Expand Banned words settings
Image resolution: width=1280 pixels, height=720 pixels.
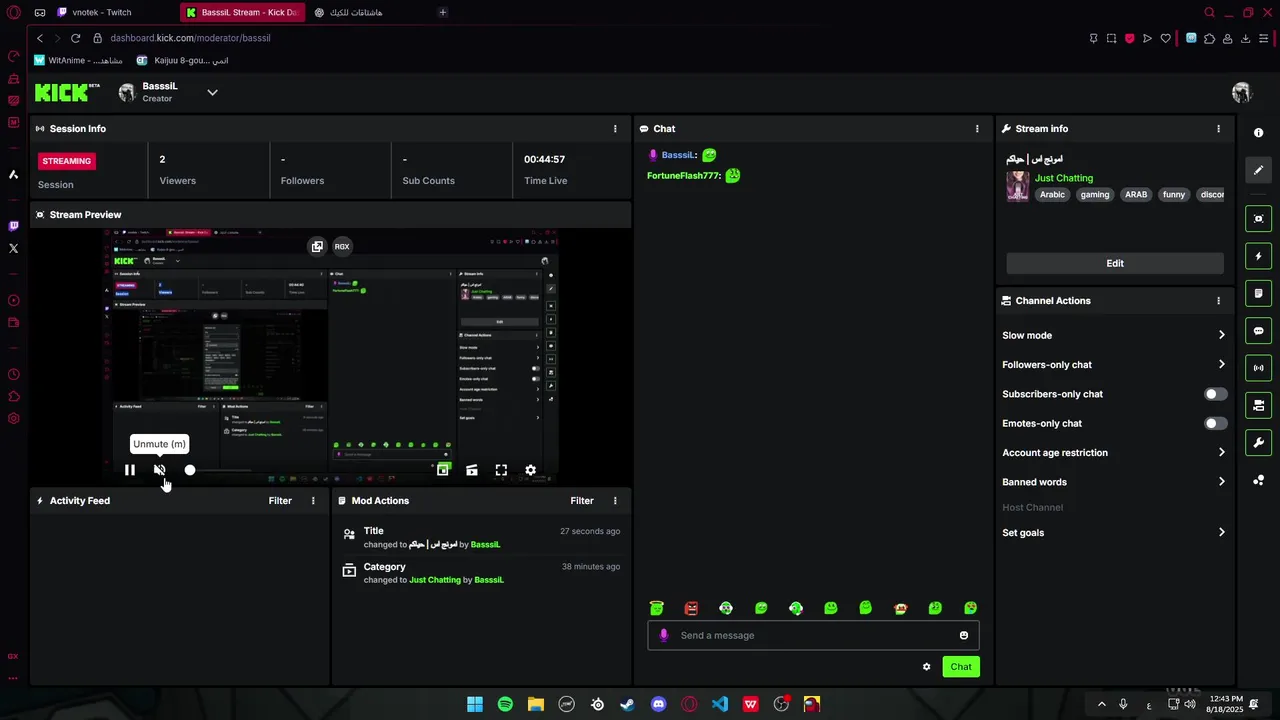coord(1114,482)
